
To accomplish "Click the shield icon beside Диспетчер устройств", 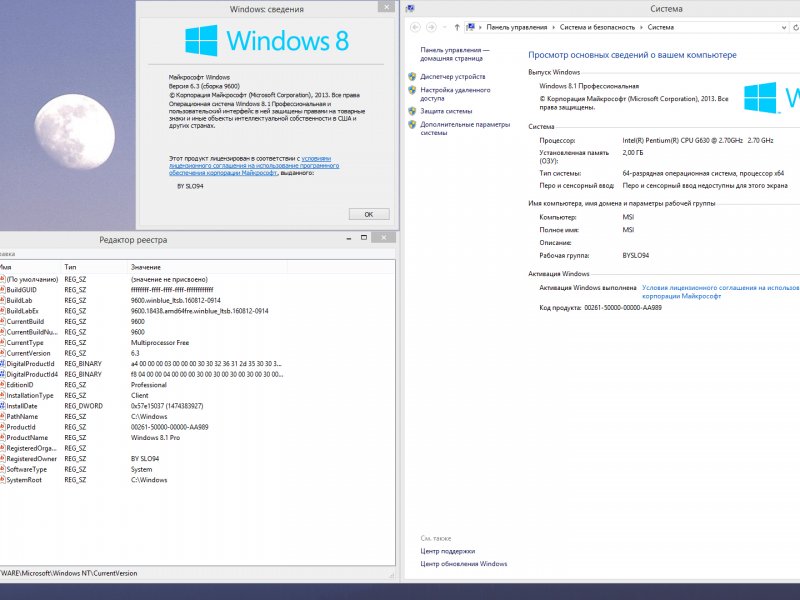I will 412,77.
